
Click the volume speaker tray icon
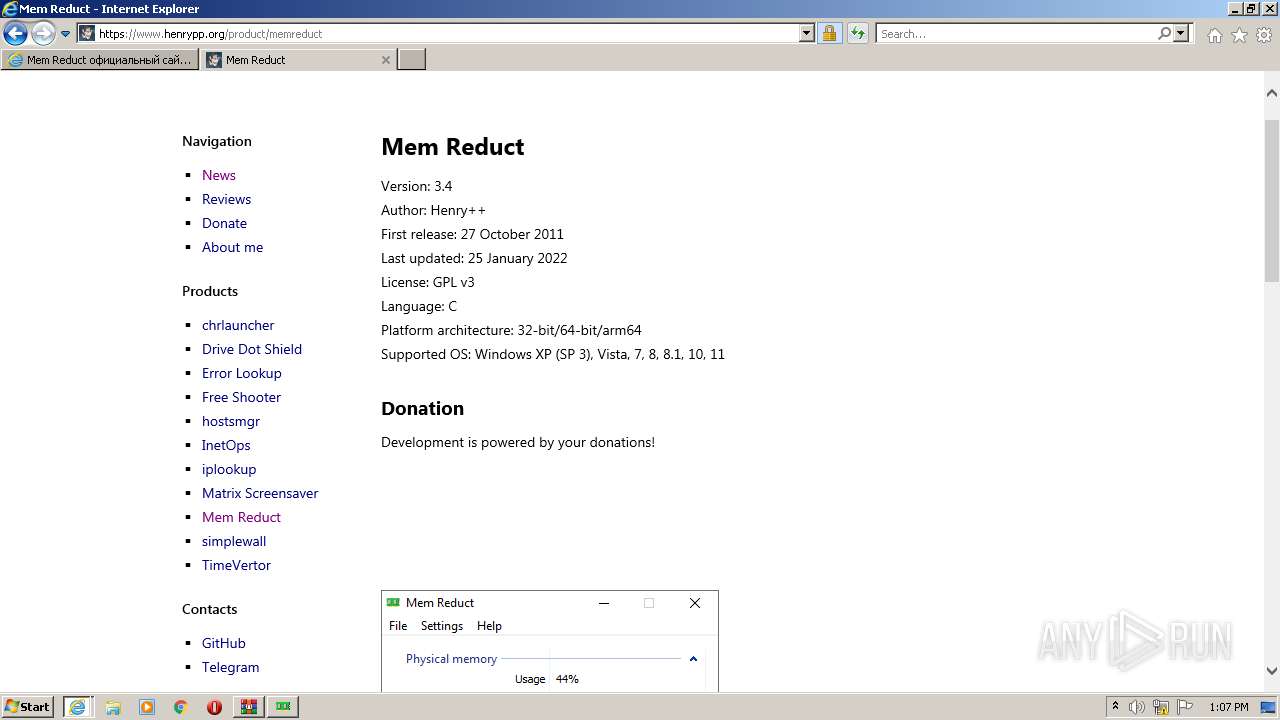[x=1137, y=707]
